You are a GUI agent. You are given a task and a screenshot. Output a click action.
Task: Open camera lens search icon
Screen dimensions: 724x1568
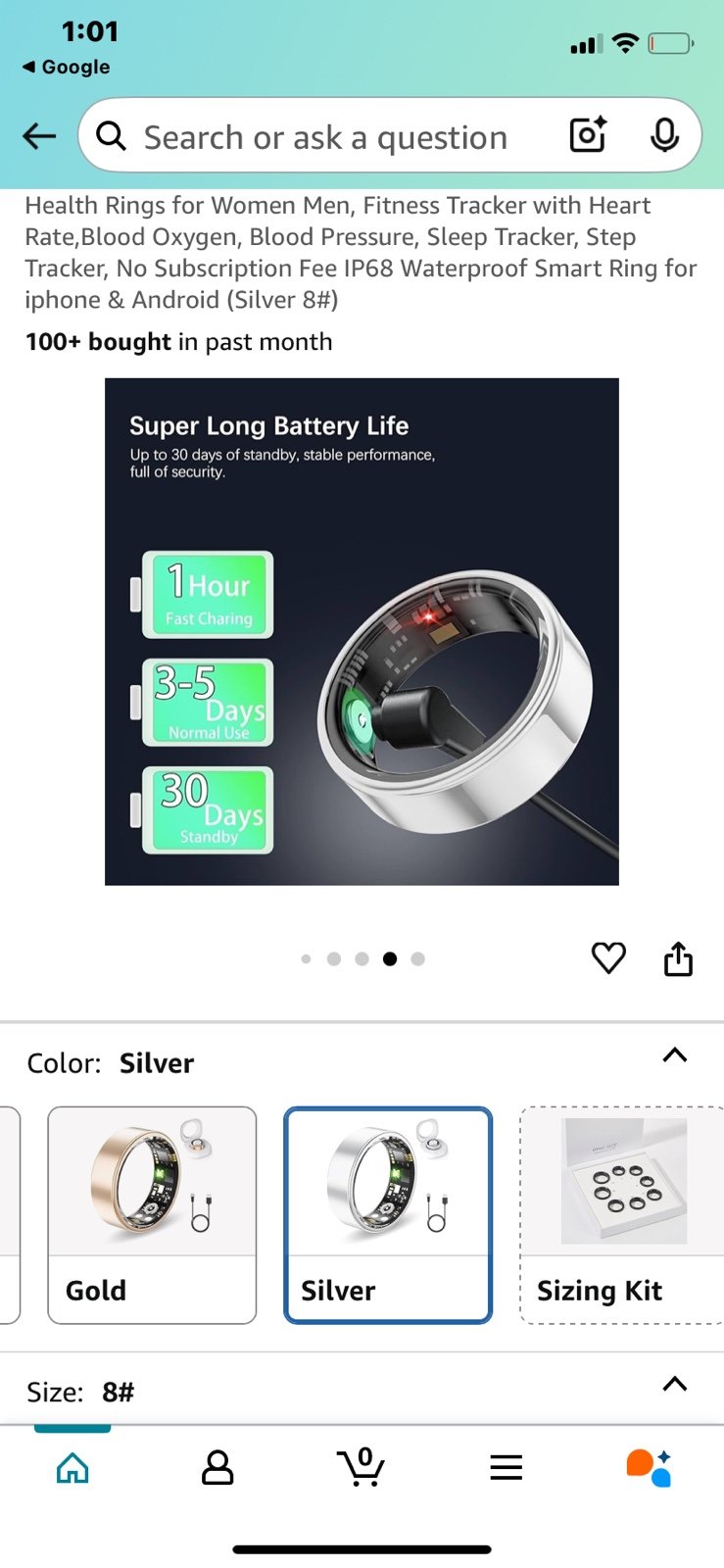pyautogui.click(x=588, y=135)
